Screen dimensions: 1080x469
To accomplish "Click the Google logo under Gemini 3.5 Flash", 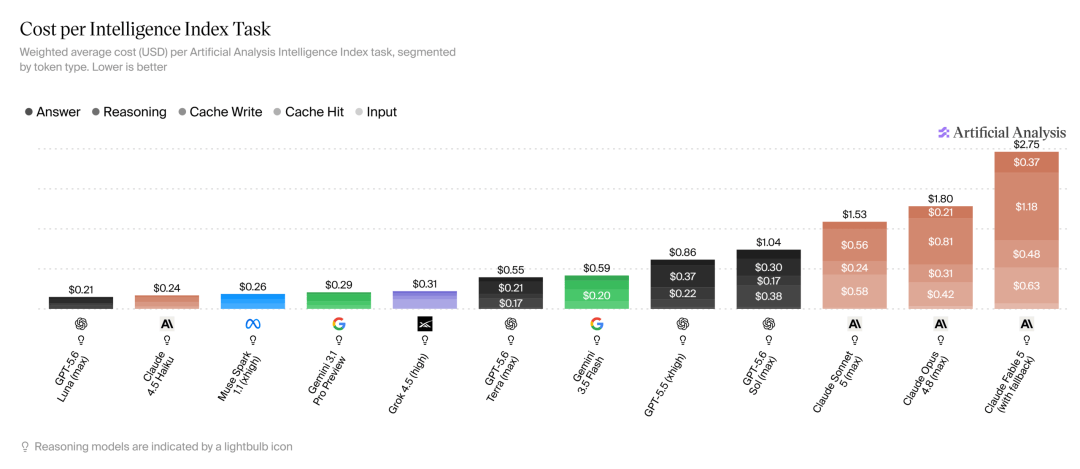I will pyautogui.click(x=596, y=323).
